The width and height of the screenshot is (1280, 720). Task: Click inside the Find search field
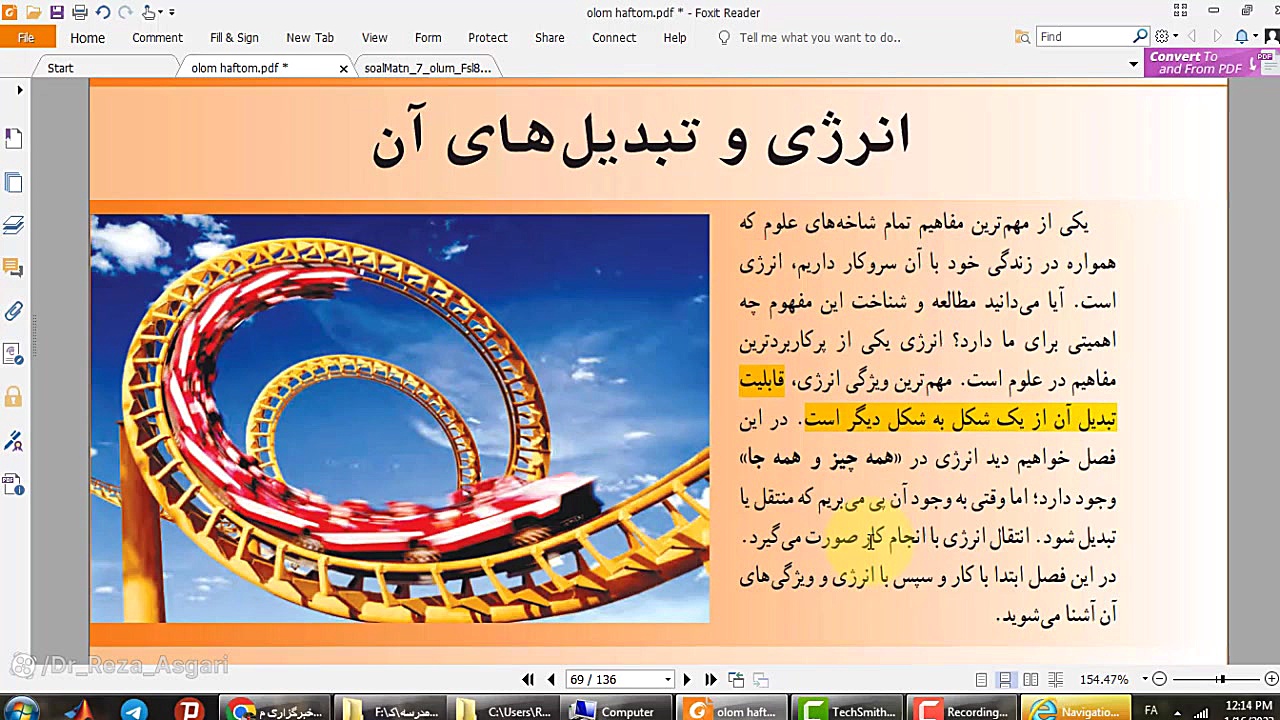tap(1084, 36)
